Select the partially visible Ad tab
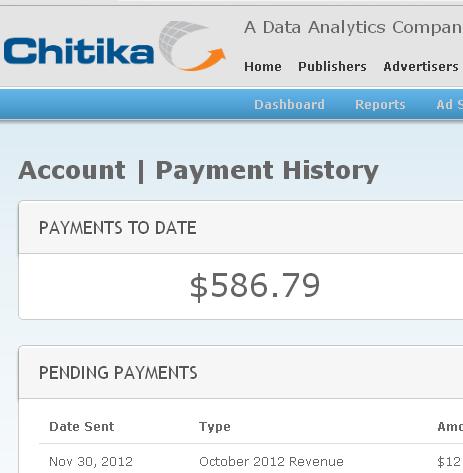463x473 pixels. [x=449, y=105]
